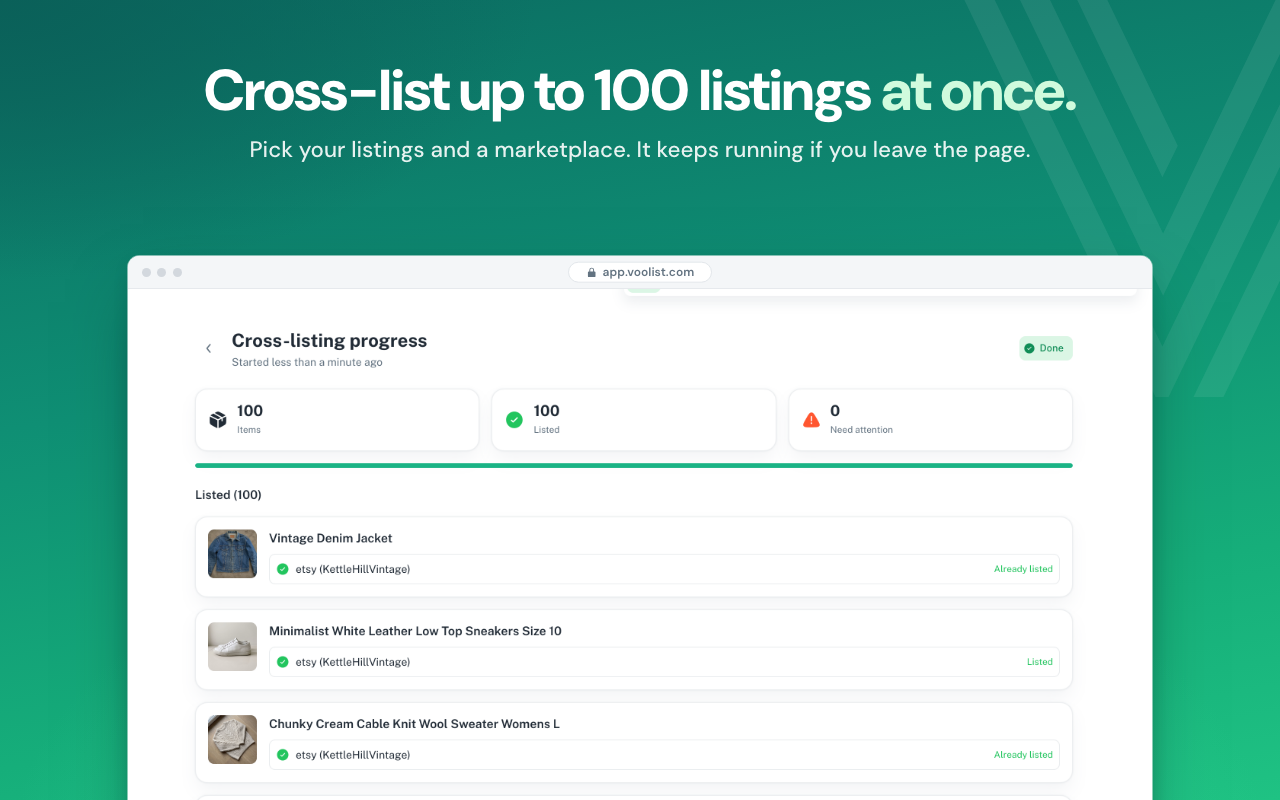Click etsy (KettleHillVintage) under Cable Knit Sweater
The width and height of the screenshot is (1280, 800).
point(353,755)
